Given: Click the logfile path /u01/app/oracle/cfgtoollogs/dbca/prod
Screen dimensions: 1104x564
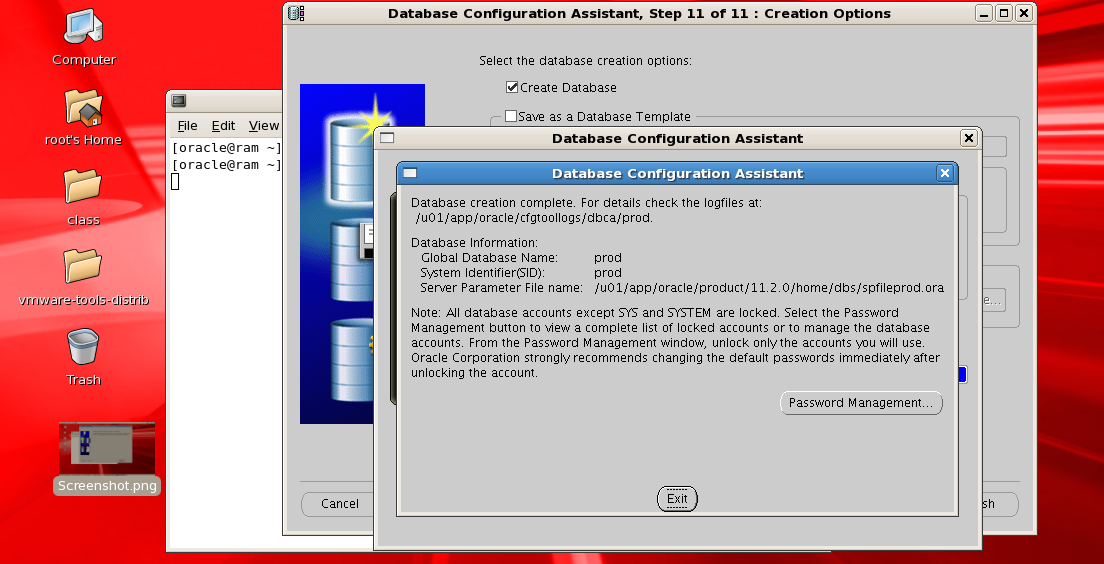Looking at the screenshot, I should [x=534, y=218].
